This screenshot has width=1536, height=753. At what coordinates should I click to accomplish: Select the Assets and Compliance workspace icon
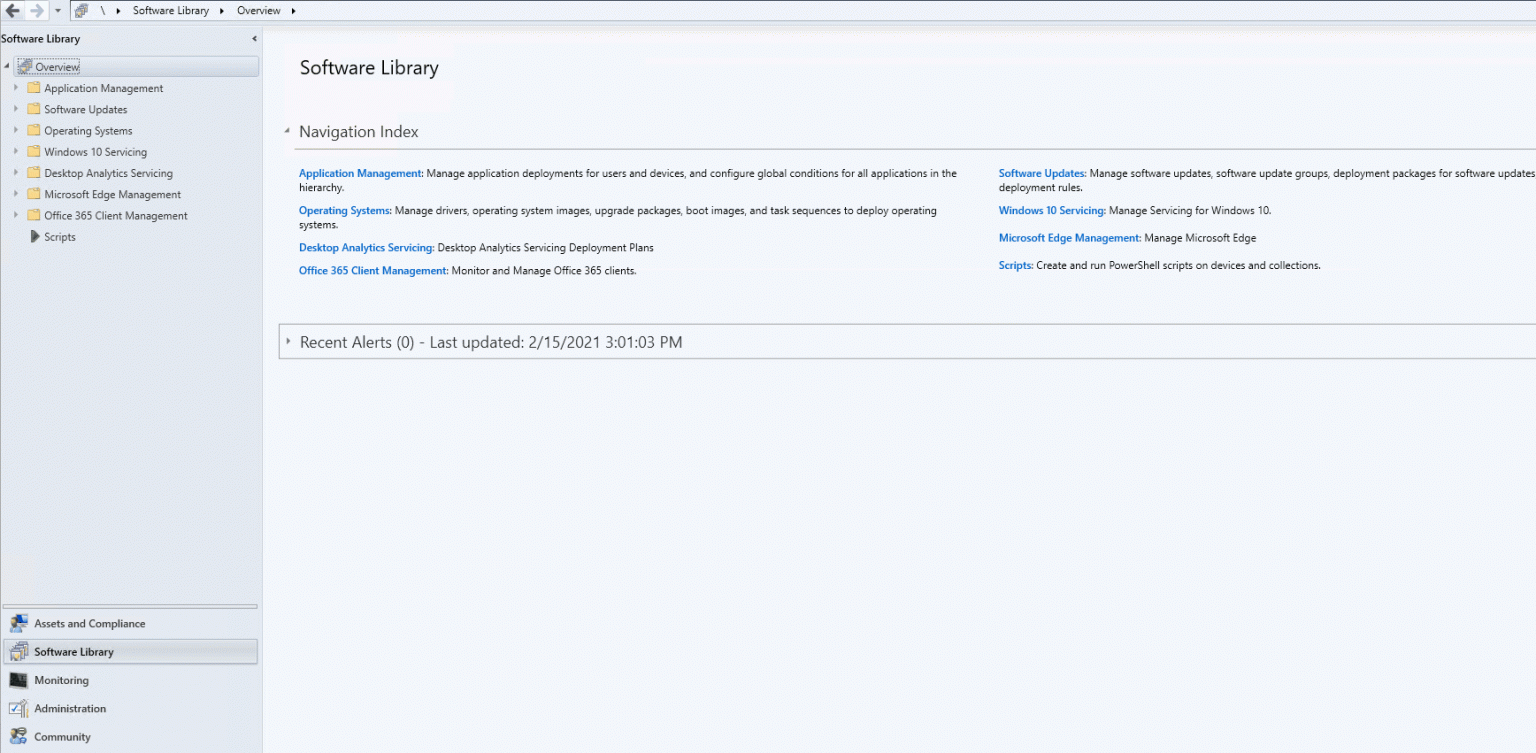point(20,622)
